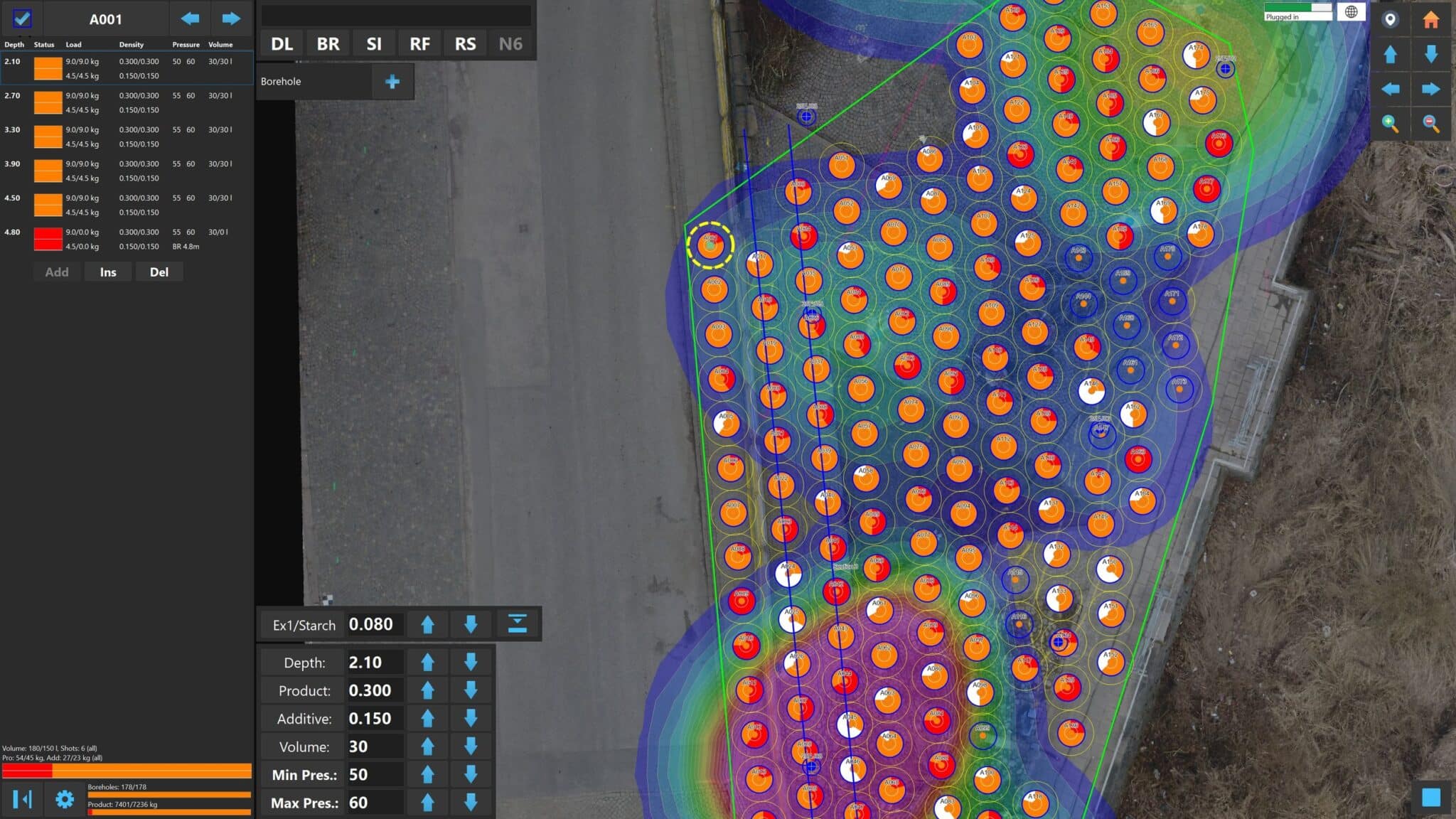The image size is (1456, 819).
Task: Toggle the A001 borehole checkbox
Action: (x=22, y=18)
